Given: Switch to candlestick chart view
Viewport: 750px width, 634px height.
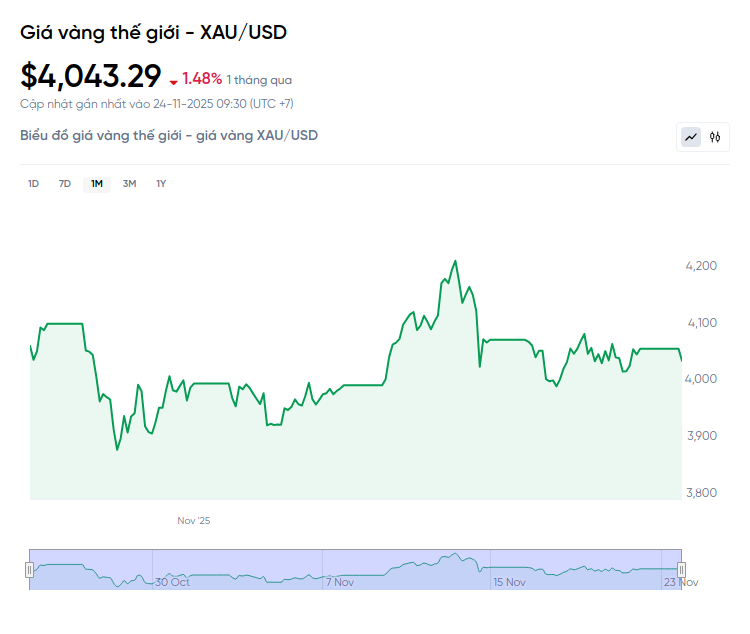Looking at the screenshot, I should pyautogui.click(x=715, y=137).
